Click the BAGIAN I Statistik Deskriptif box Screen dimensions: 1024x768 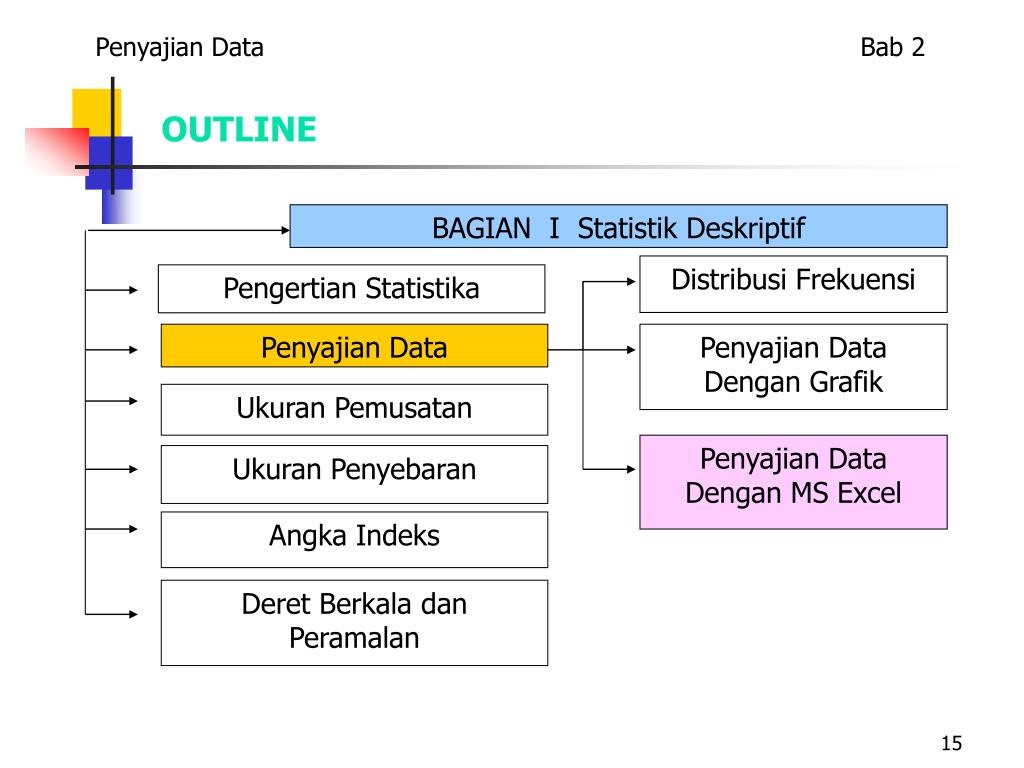click(618, 226)
